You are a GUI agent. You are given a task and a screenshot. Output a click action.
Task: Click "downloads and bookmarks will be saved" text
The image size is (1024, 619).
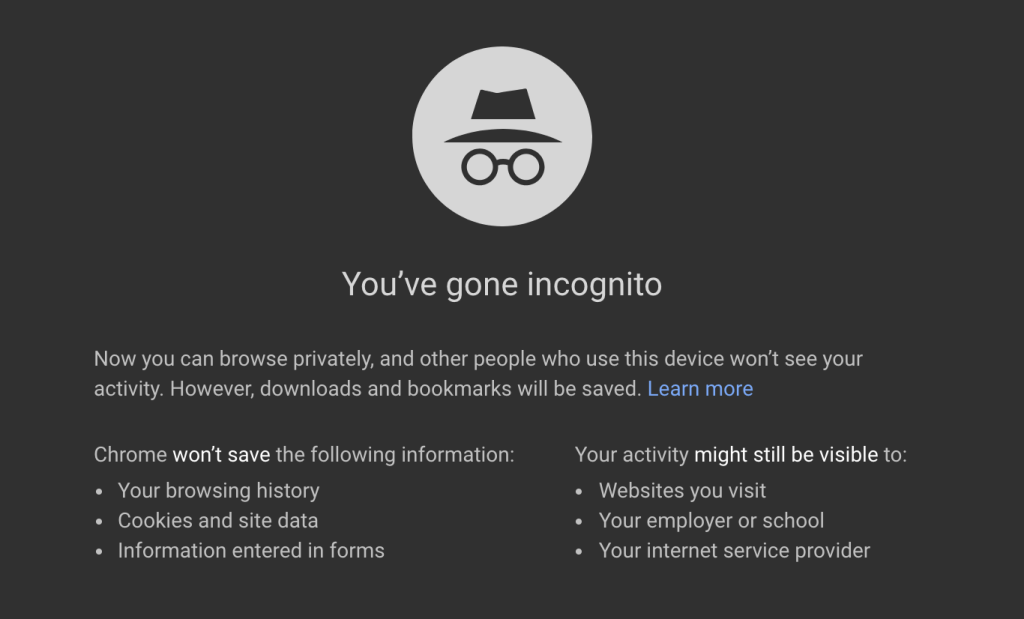pyautogui.click(x=449, y=389)
